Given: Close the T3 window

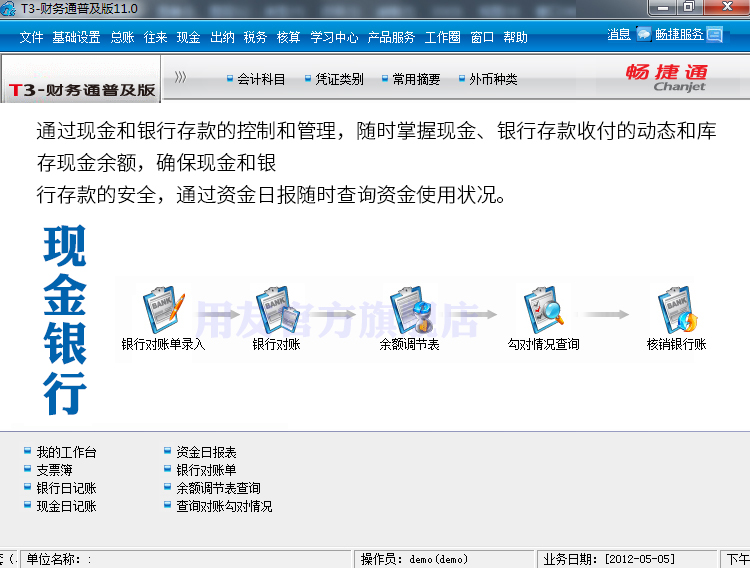Looking at the screenshot, I should click(x=727, y=7).
